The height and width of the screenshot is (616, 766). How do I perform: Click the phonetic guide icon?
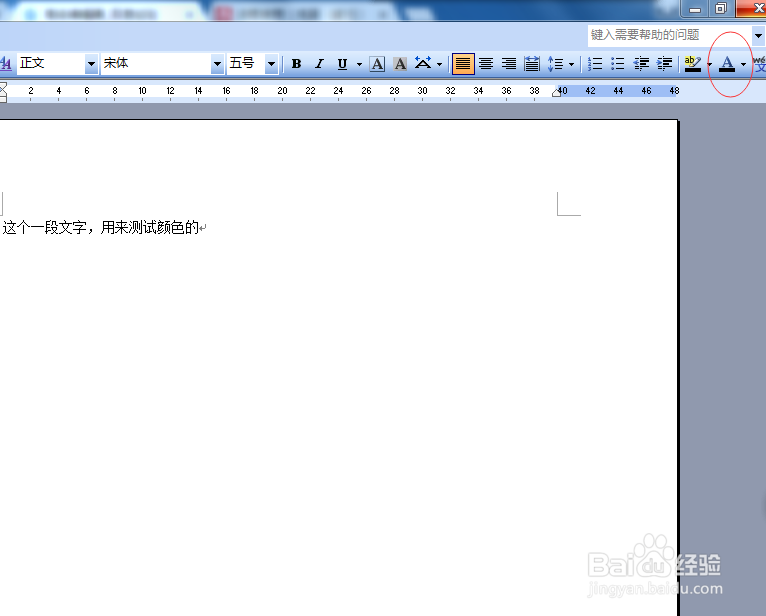tap(760, 64)
